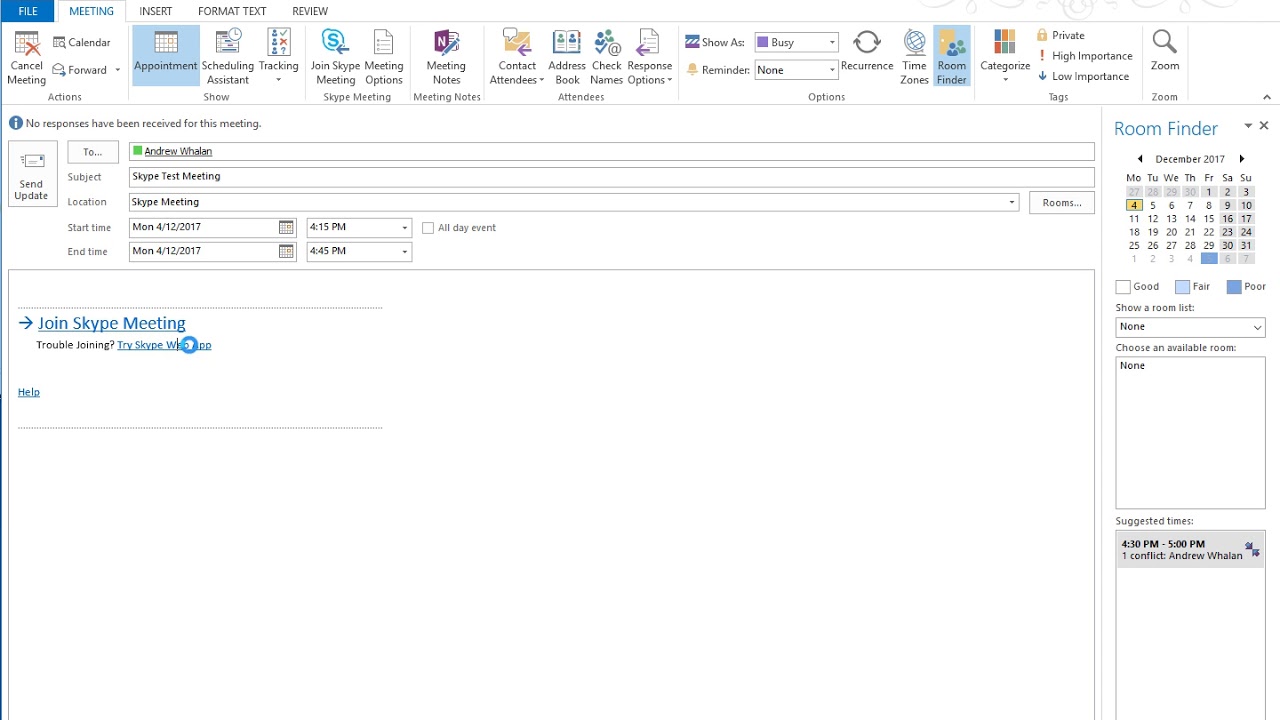This screenshot has width=1280, height=720.
Task: Click the Contact Attendees icon
Action: [x=517, y=43]
